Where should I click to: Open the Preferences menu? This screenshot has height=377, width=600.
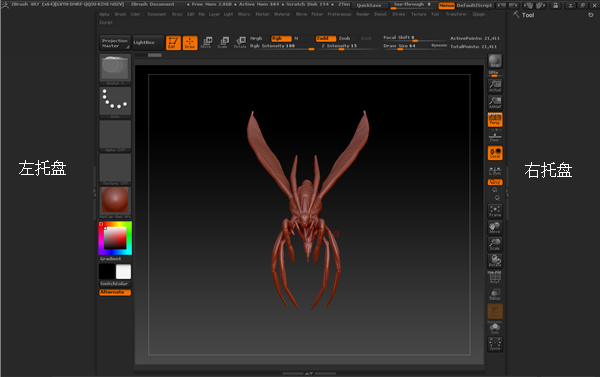[x=339, y=14]
